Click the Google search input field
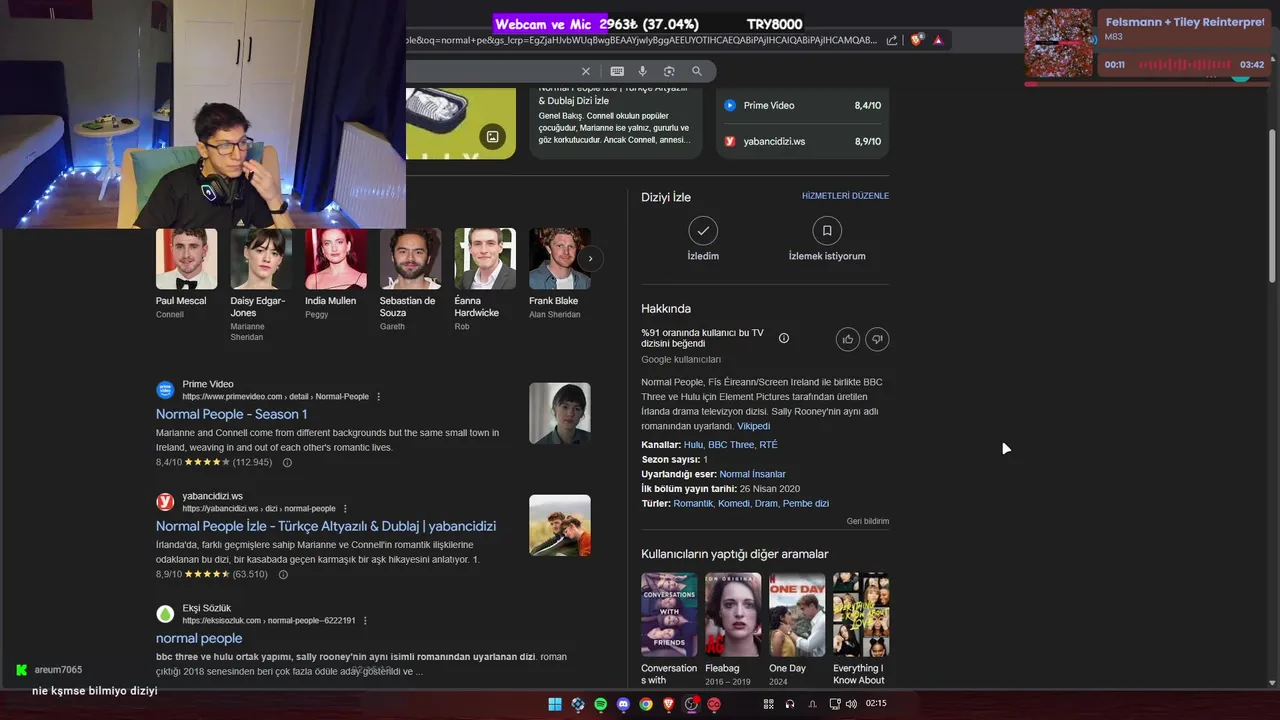Viewport: 1280px width, 720px height. point(490,71)
